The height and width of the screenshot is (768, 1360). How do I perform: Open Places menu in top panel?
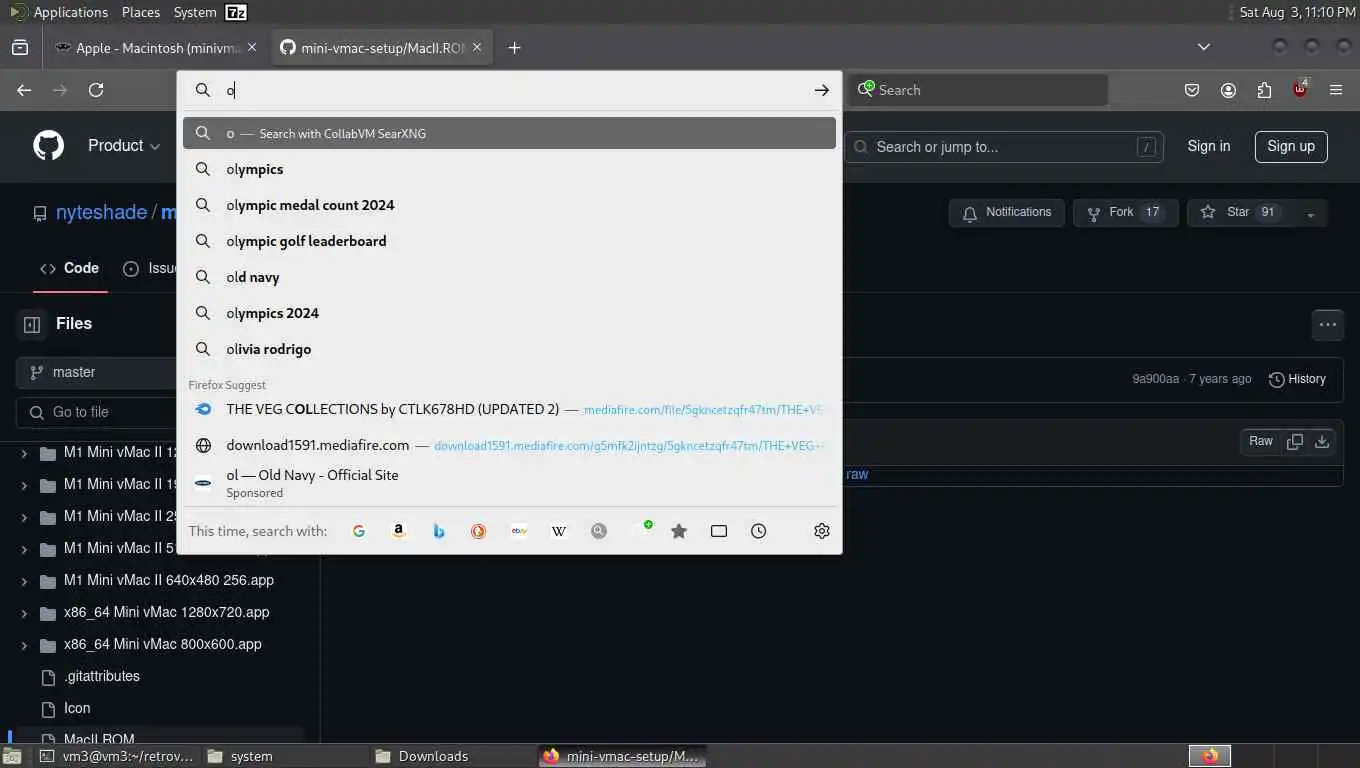pyautogui.click(x=141, y=12)
